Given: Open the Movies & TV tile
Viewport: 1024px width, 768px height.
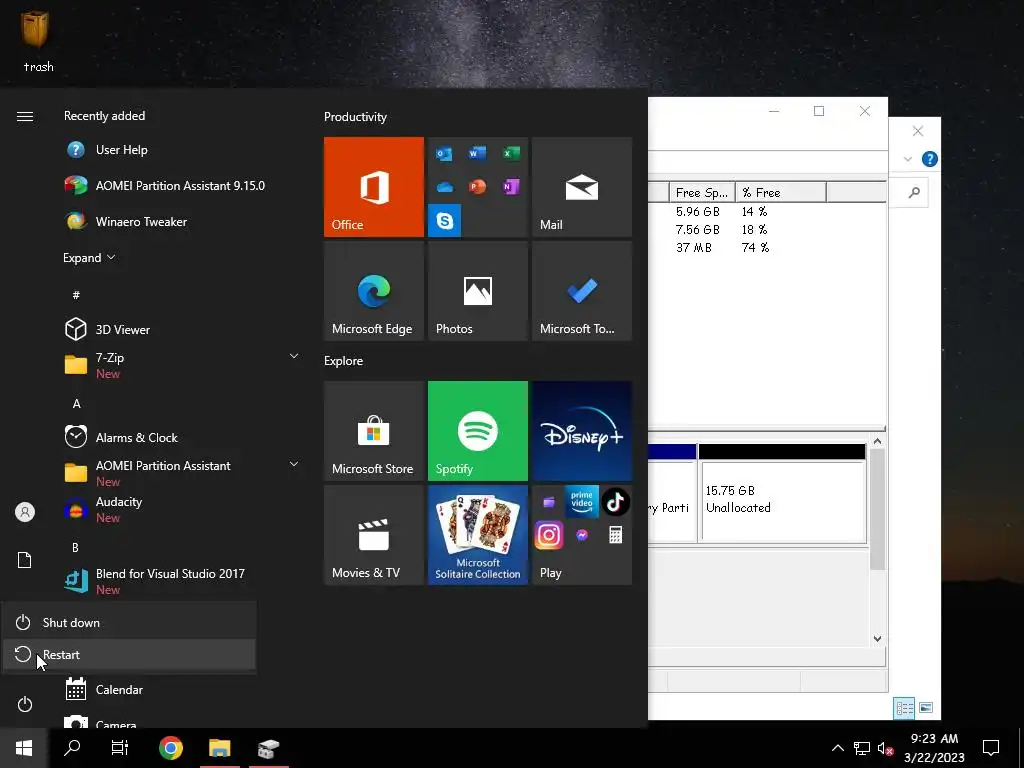Looking at the screenshot, I should click(x=374, y=535).
